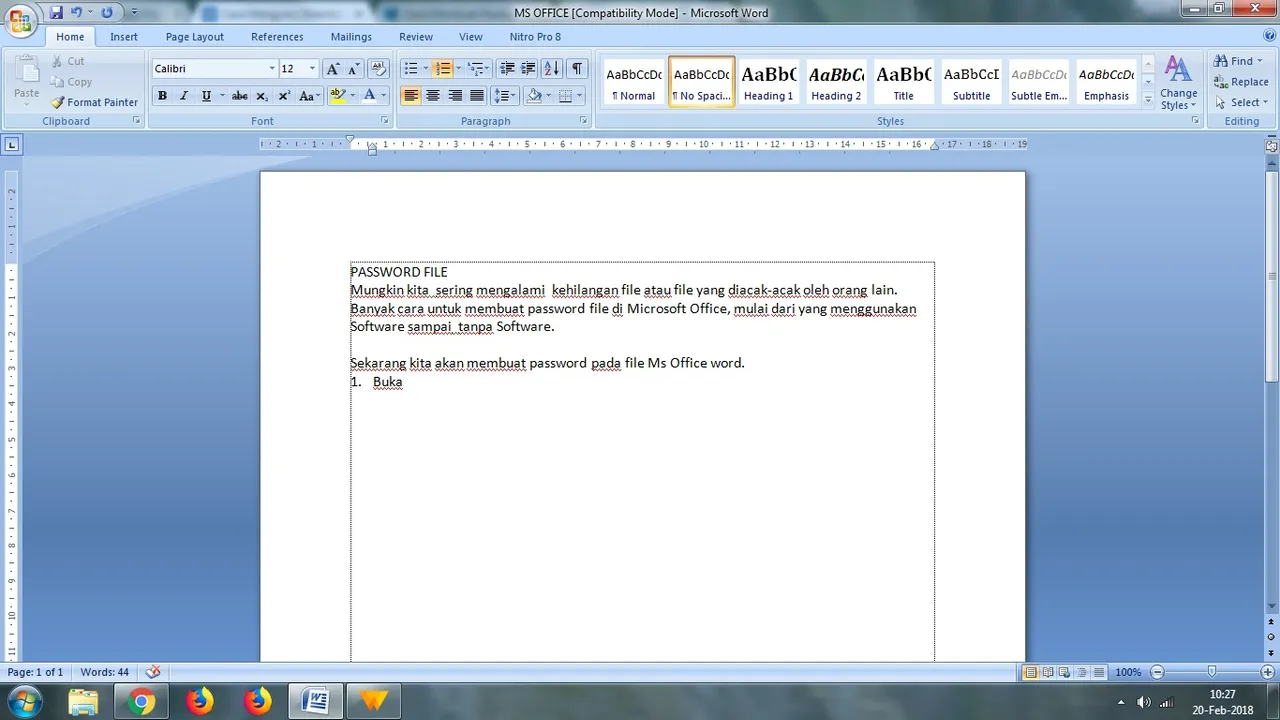The height and width of the screenshot is (720, 1280).
Task: Grow the font size
Action: coord(333,69)
